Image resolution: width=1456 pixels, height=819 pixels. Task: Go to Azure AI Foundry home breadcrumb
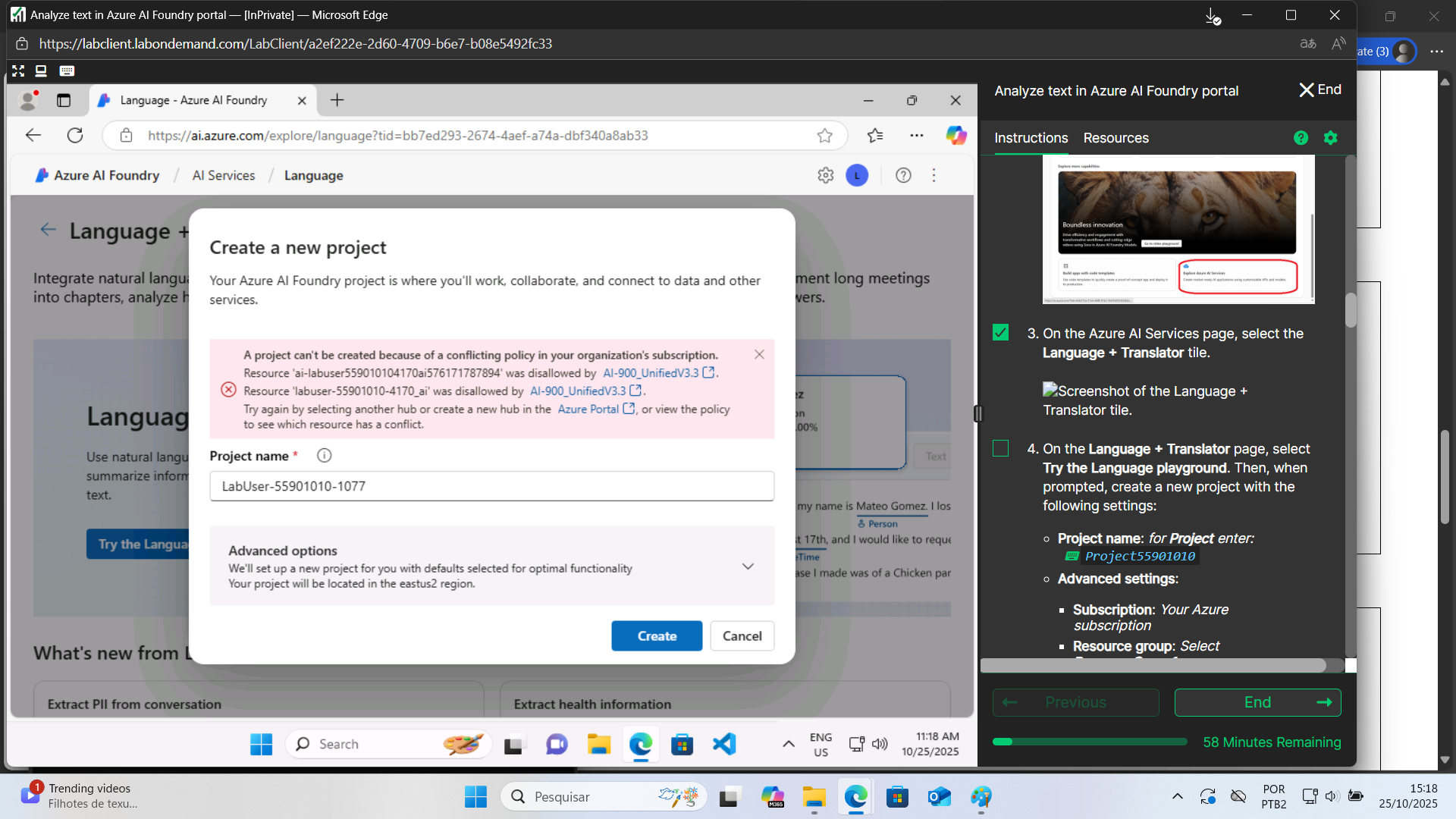(x=97, y=175)
